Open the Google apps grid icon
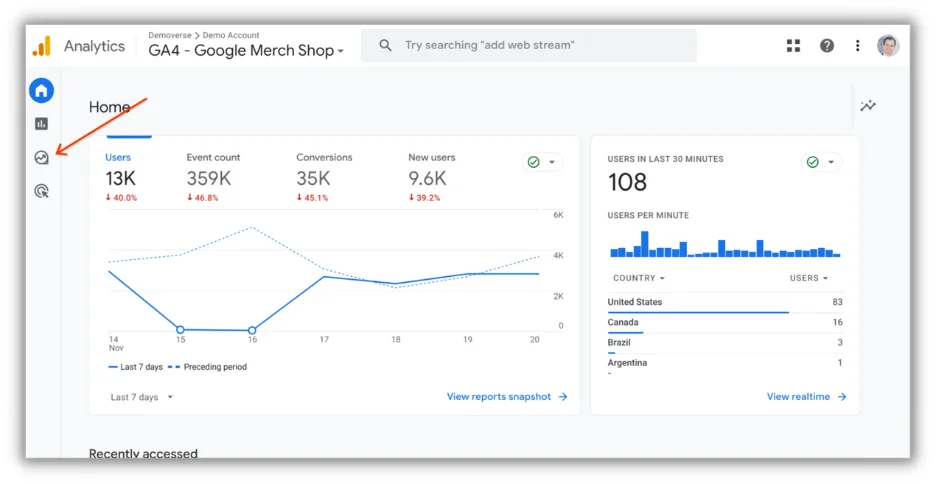Image resolution: width=936 pixels, height=484 pixels. (793, 45)
